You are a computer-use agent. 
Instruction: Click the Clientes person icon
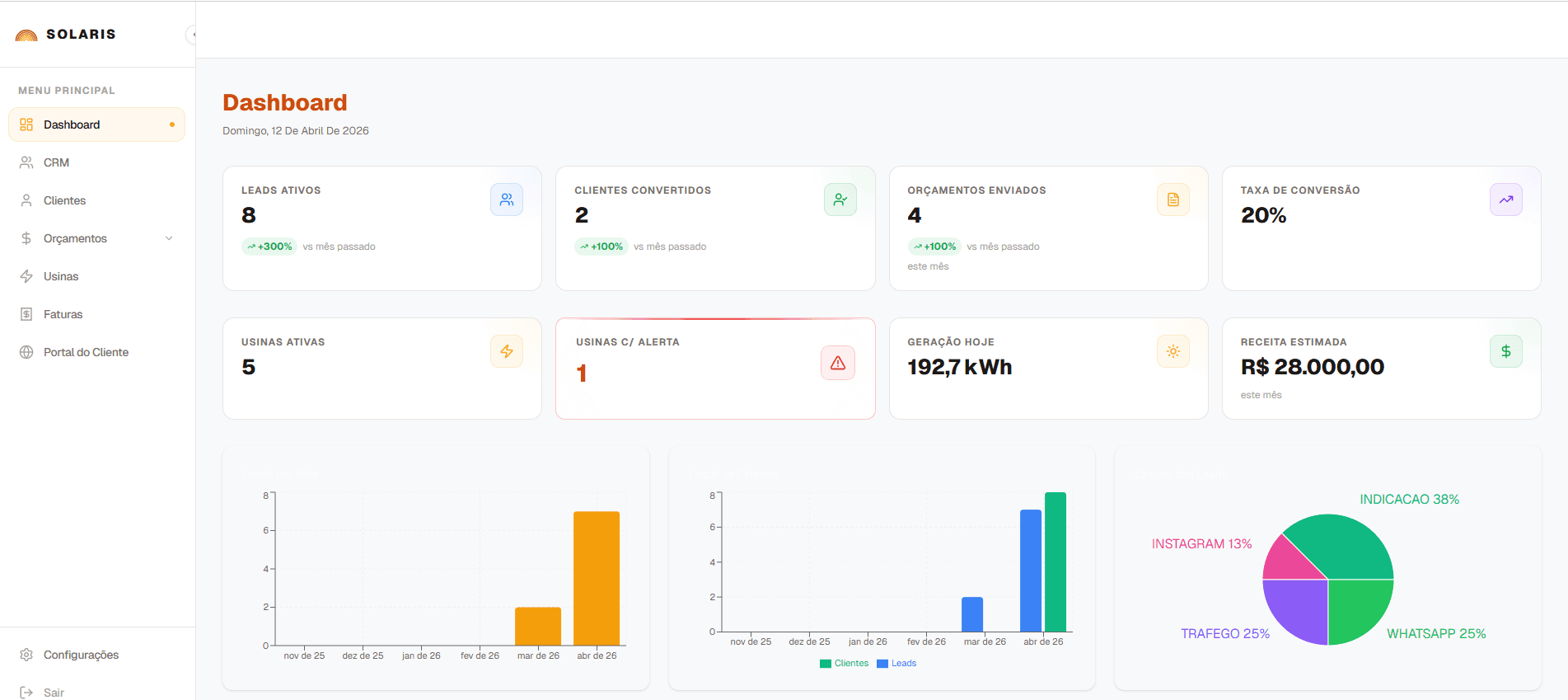26,200
